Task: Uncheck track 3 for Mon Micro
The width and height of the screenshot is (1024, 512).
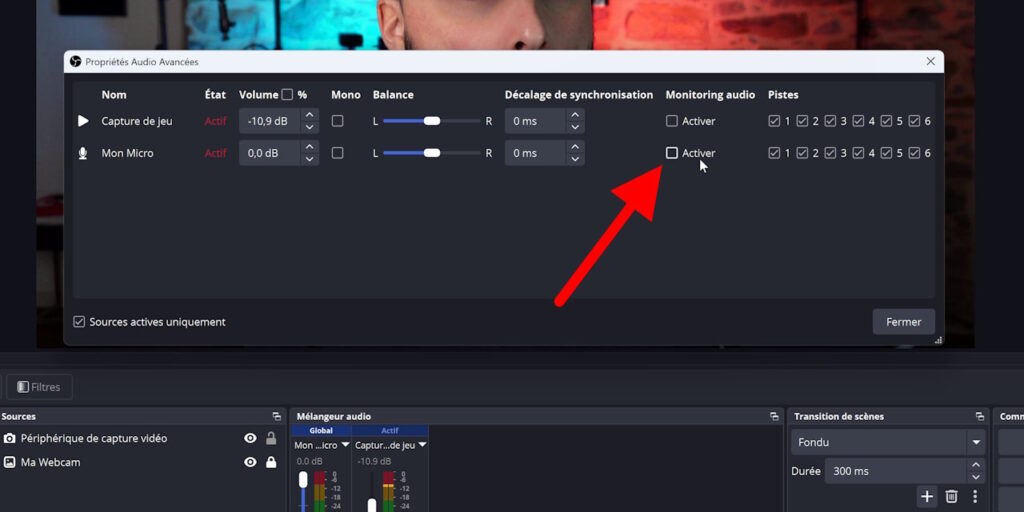Action: pos(830,153)
